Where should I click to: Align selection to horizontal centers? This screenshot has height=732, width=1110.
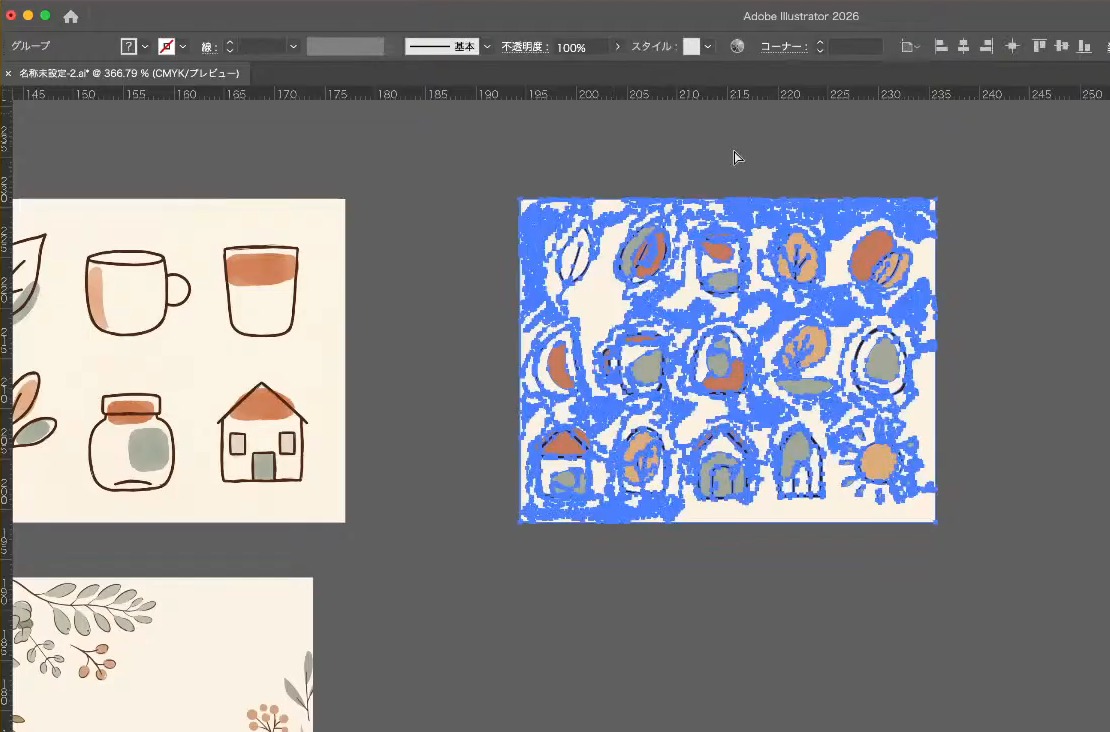[x=963, y=47]
